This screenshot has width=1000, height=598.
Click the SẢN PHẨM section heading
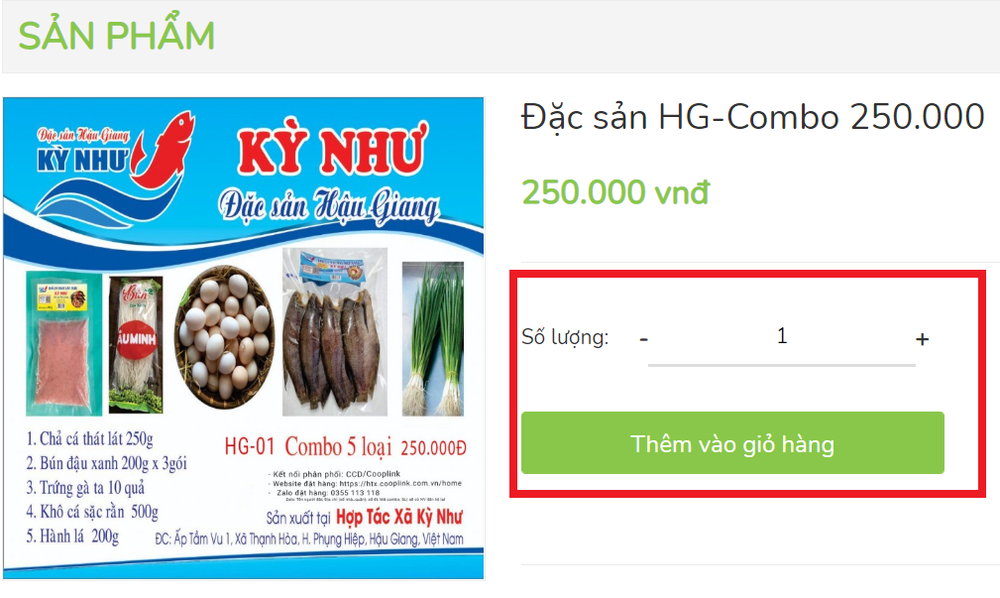(116, 36)
